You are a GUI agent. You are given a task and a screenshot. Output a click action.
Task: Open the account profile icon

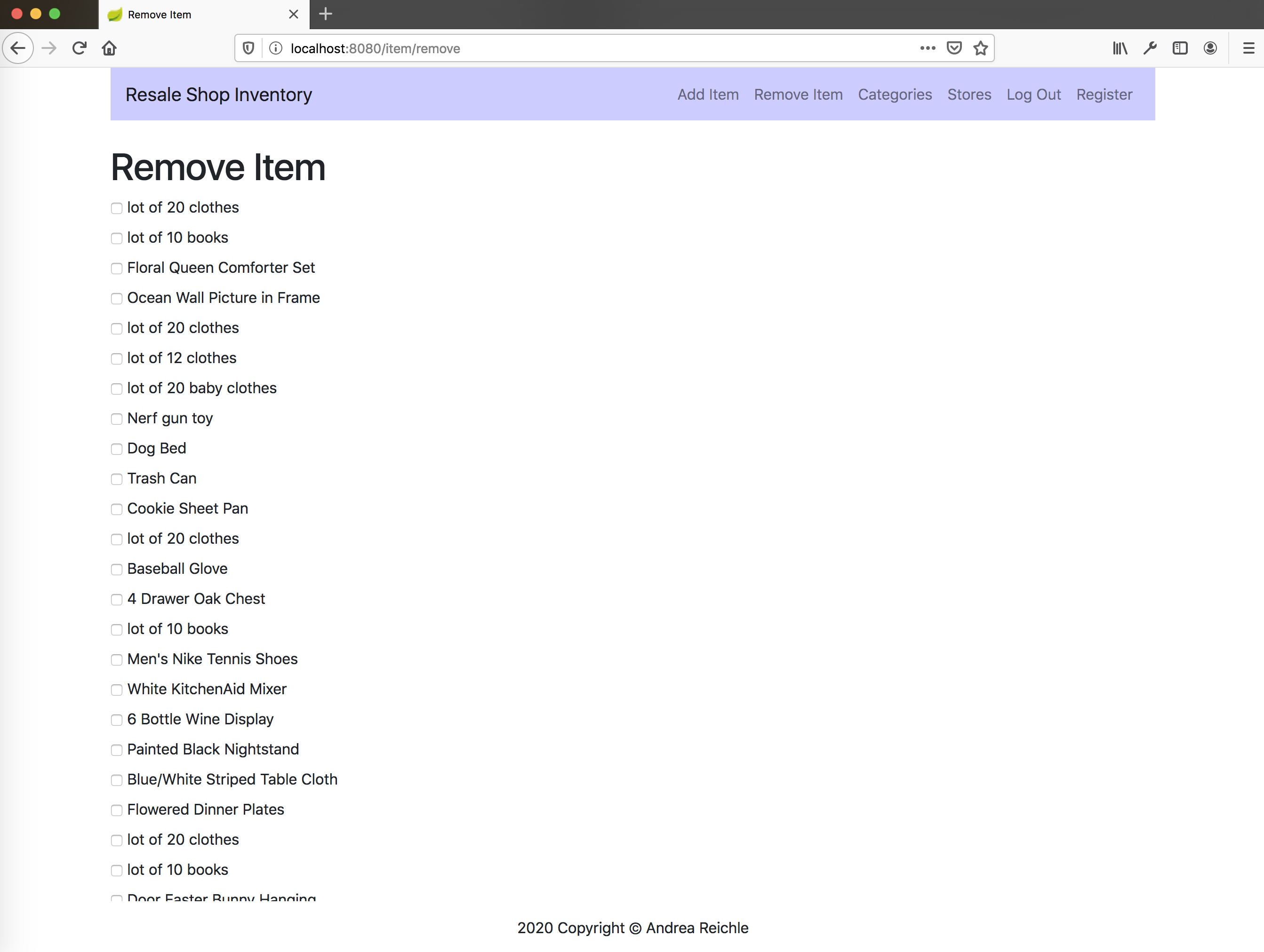pyautogui.click(x=1210, y=48)
